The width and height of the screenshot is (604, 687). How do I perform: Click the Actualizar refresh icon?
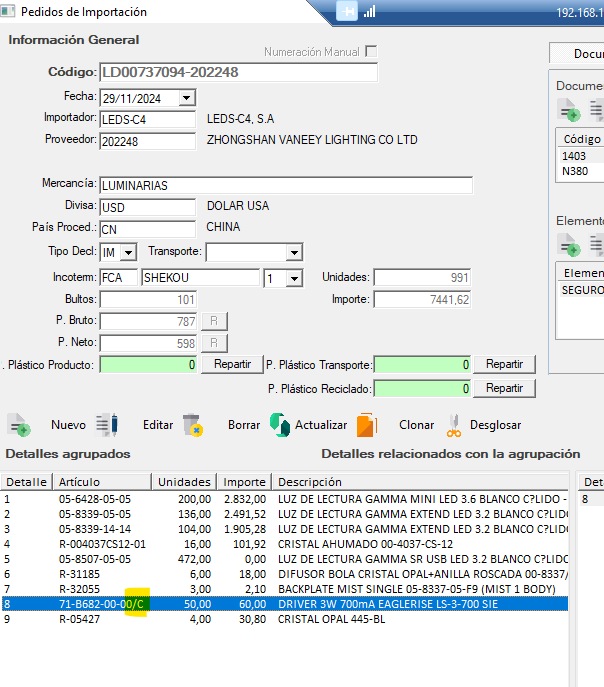click(280, 425)
